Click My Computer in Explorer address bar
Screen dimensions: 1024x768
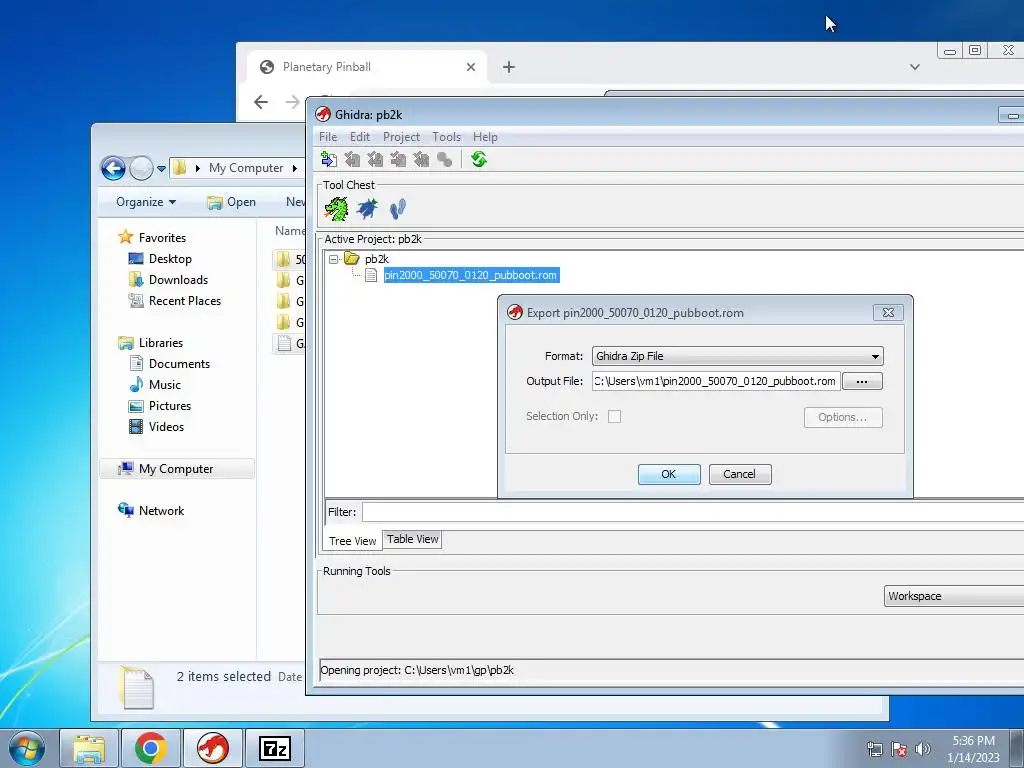(246, 168)
